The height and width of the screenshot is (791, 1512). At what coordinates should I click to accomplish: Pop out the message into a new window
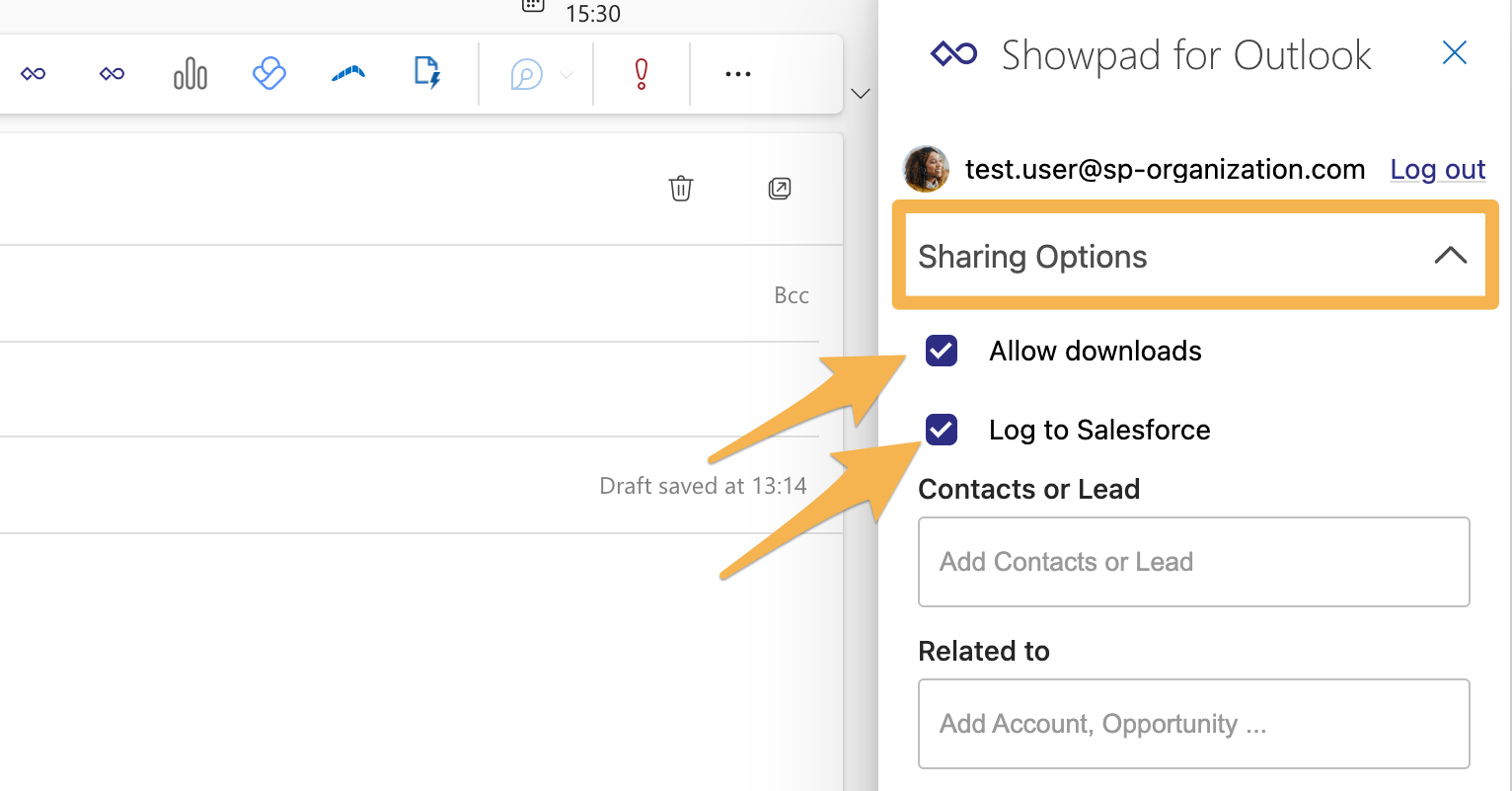[x=780, y=188]
